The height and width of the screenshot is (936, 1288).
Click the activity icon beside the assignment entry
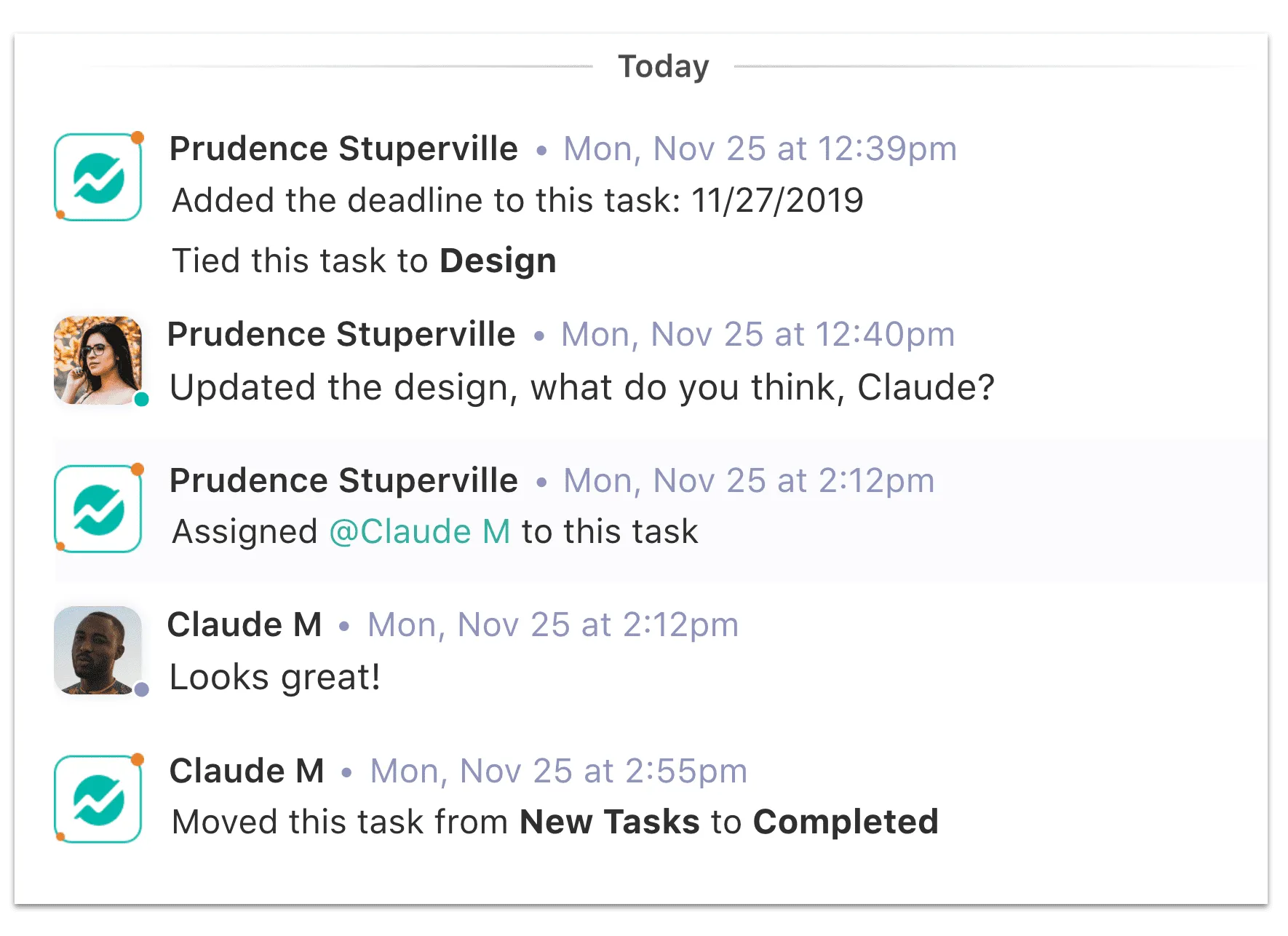[98, 509]
